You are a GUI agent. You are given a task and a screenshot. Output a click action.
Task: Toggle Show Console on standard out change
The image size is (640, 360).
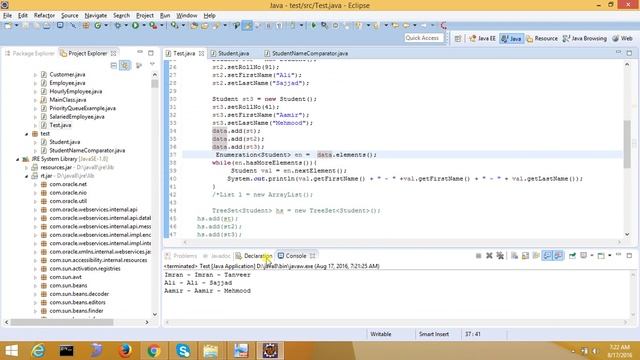click(x=547, y=256)
